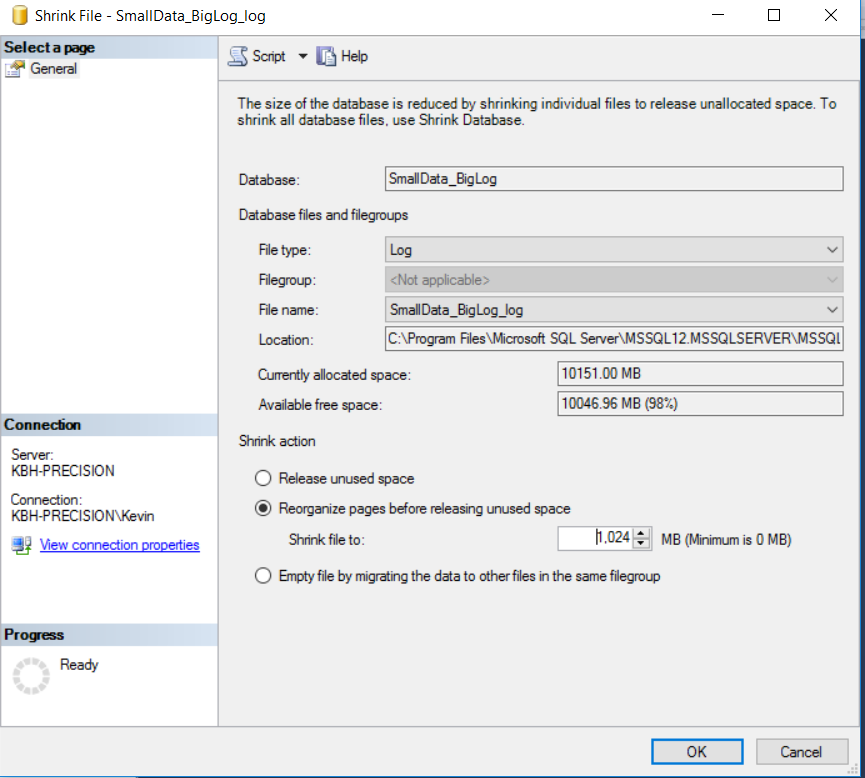Click the Filegroup combo box

click(x=612, y=279)
